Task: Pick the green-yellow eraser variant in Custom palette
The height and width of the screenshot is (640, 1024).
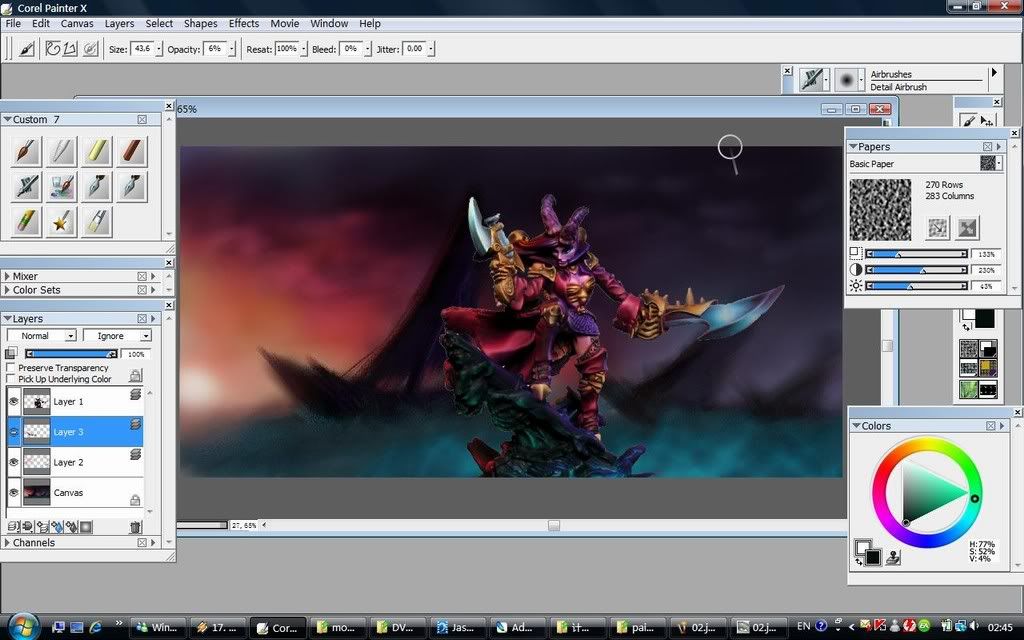Action: pos(26,222)
